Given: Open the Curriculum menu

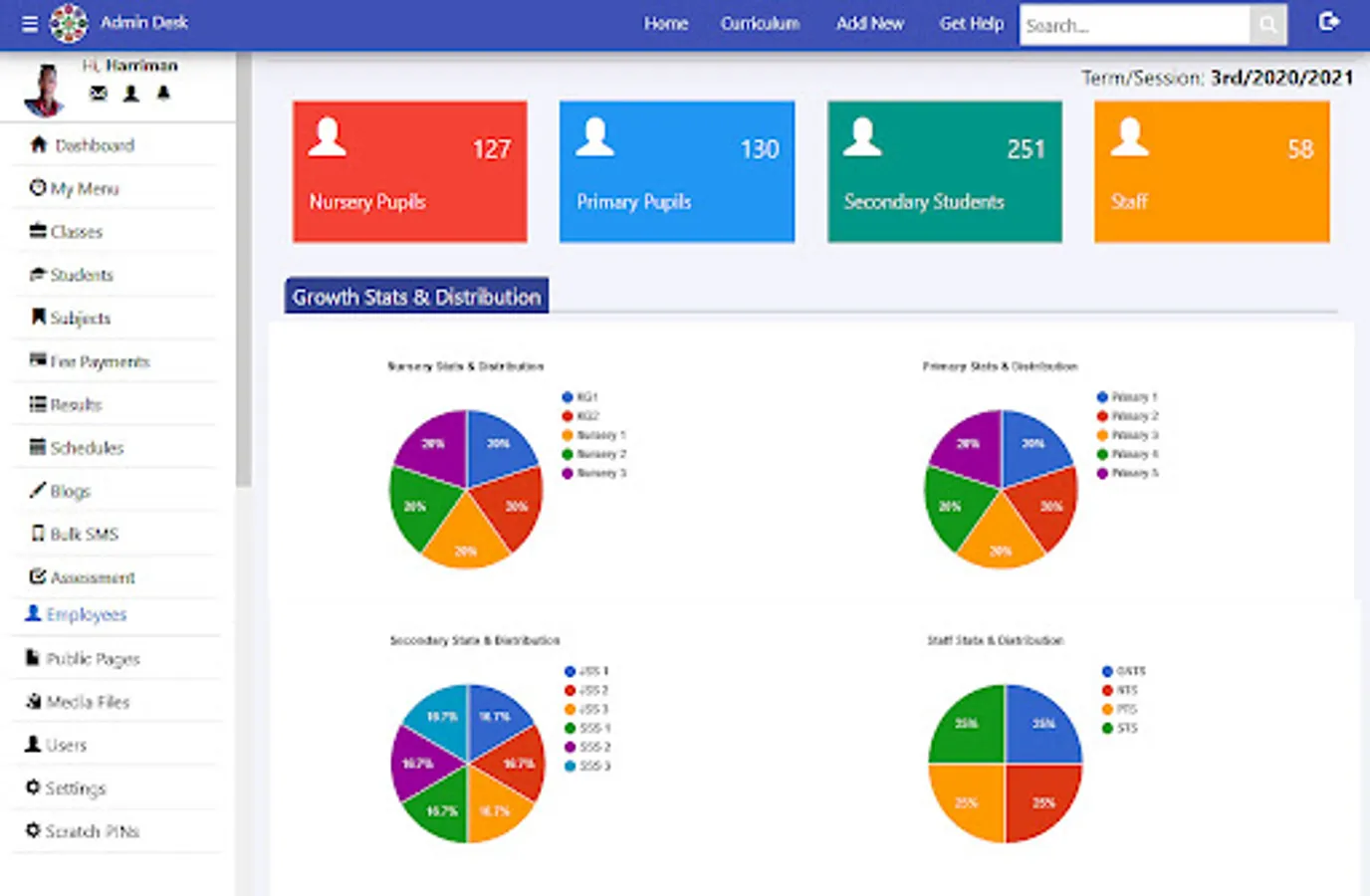Looking at the screenshot, I should coord(760,23).
